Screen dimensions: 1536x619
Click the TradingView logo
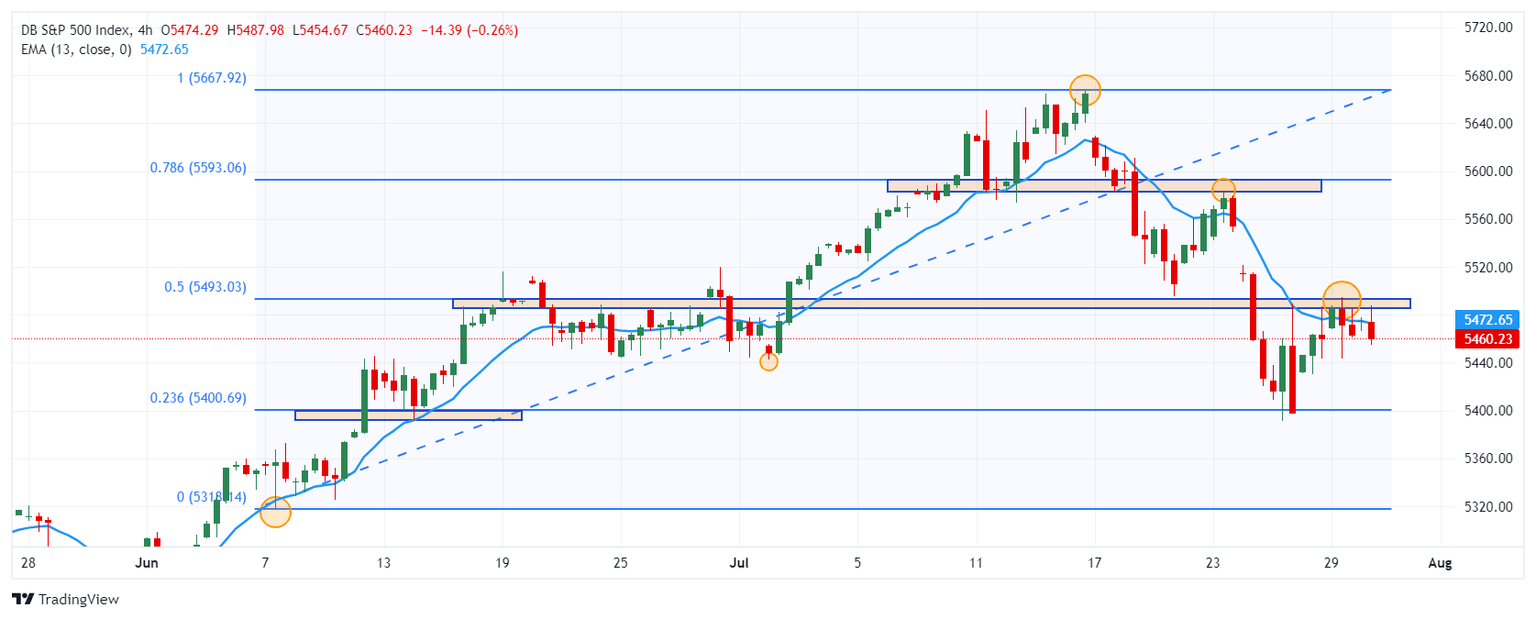(65, 599)
